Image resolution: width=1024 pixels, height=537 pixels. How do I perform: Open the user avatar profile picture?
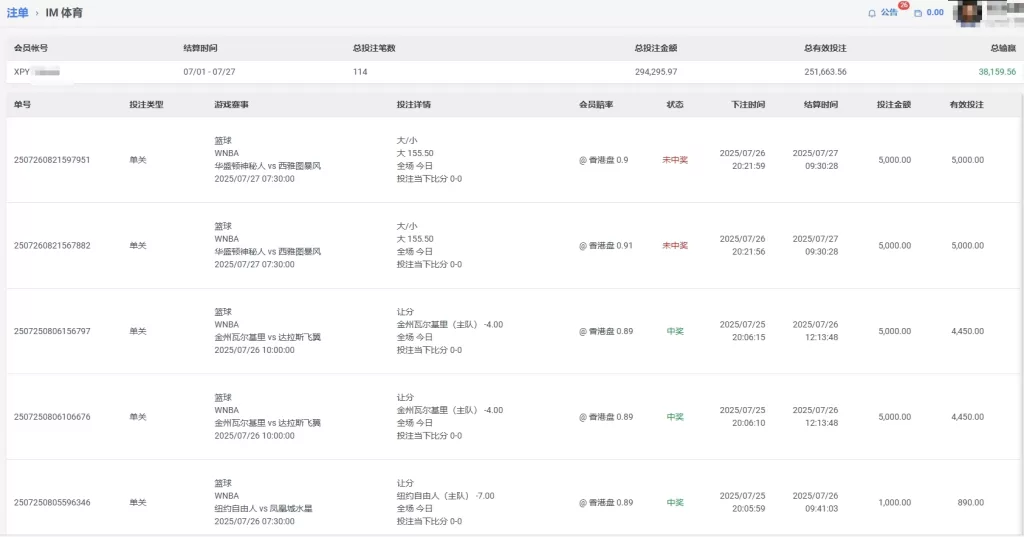tap(968, 13)
